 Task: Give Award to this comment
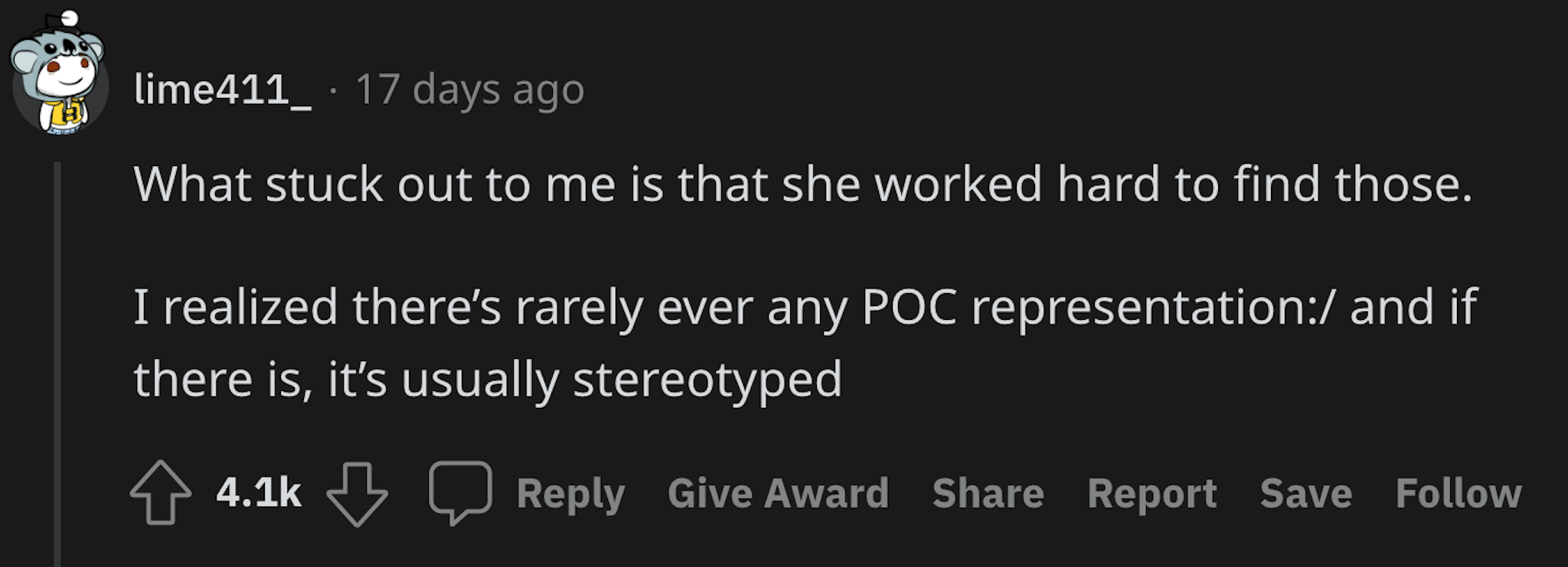click(x=778, y=493)
